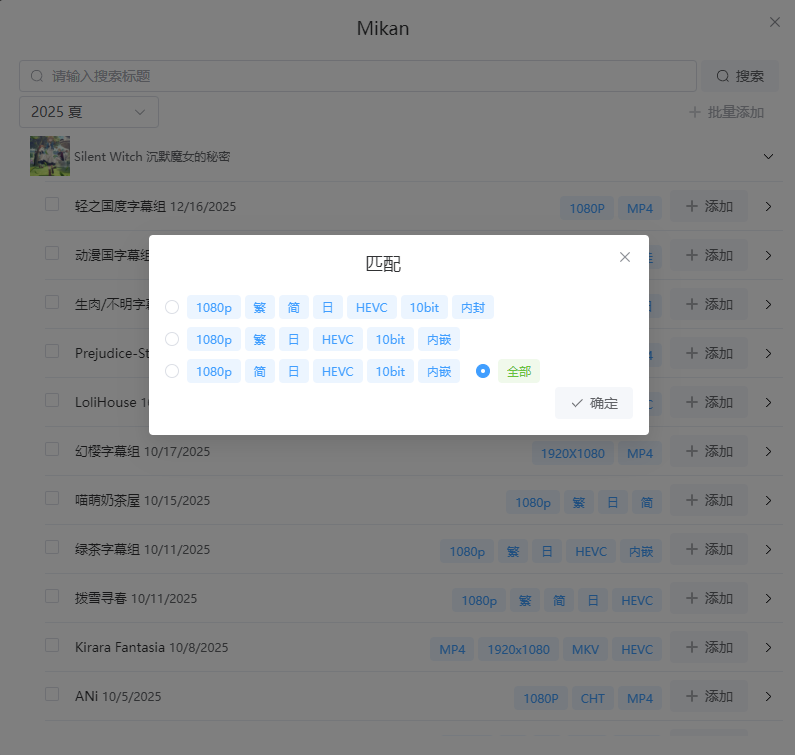This screenshot has height=755, width=795.
Task: Check the 动漫国字幕组 checkbox
Action: [52, 253]
